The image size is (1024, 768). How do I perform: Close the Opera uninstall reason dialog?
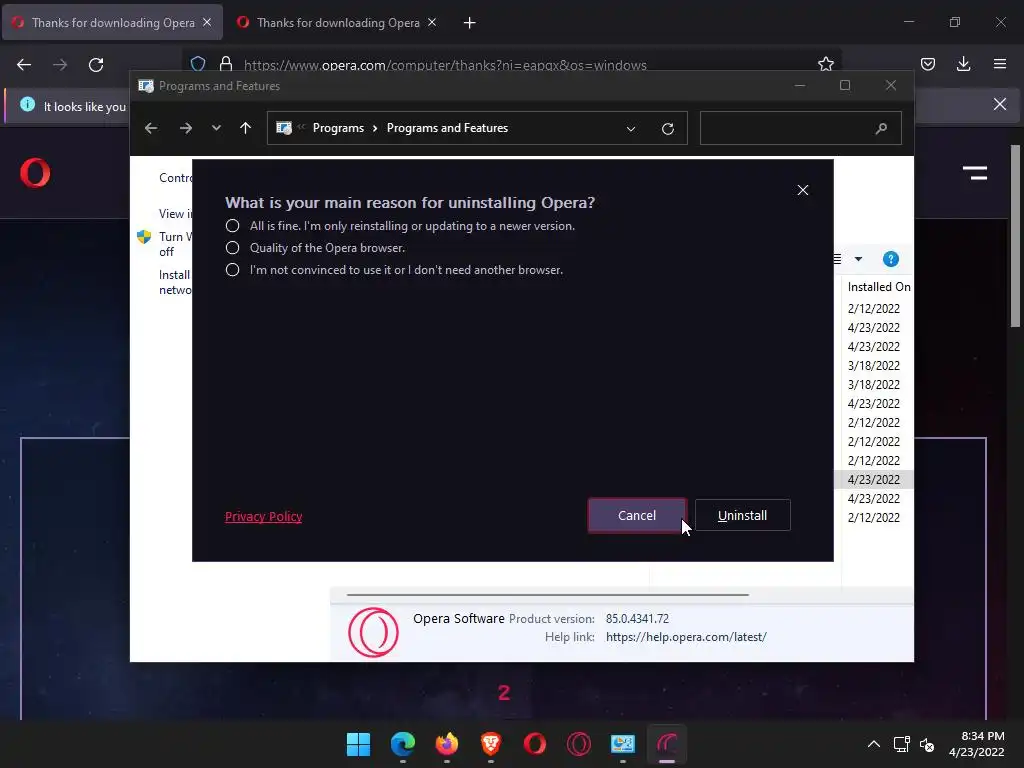[803, 190]
